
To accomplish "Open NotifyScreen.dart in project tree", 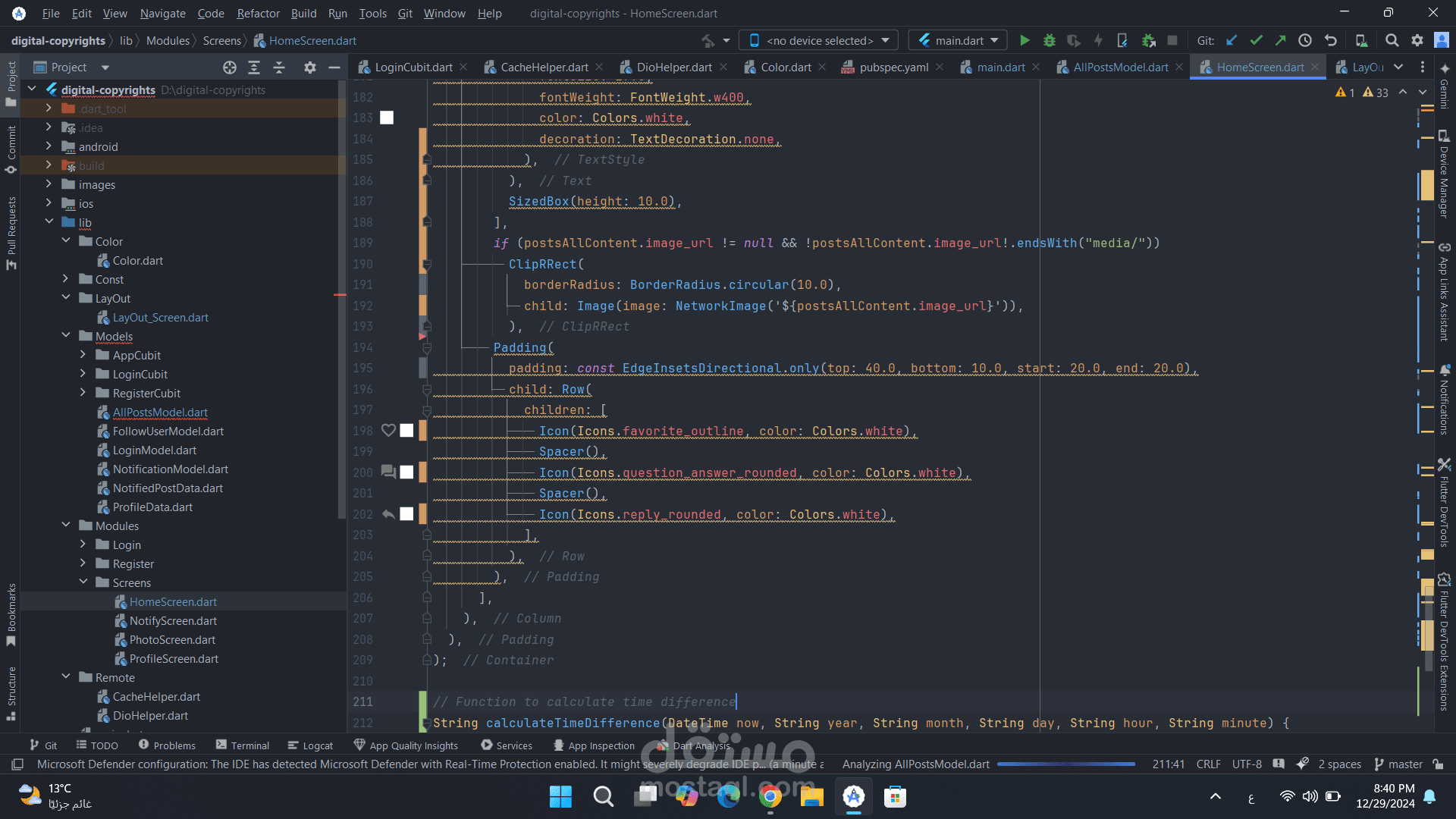I will point(173,621).
